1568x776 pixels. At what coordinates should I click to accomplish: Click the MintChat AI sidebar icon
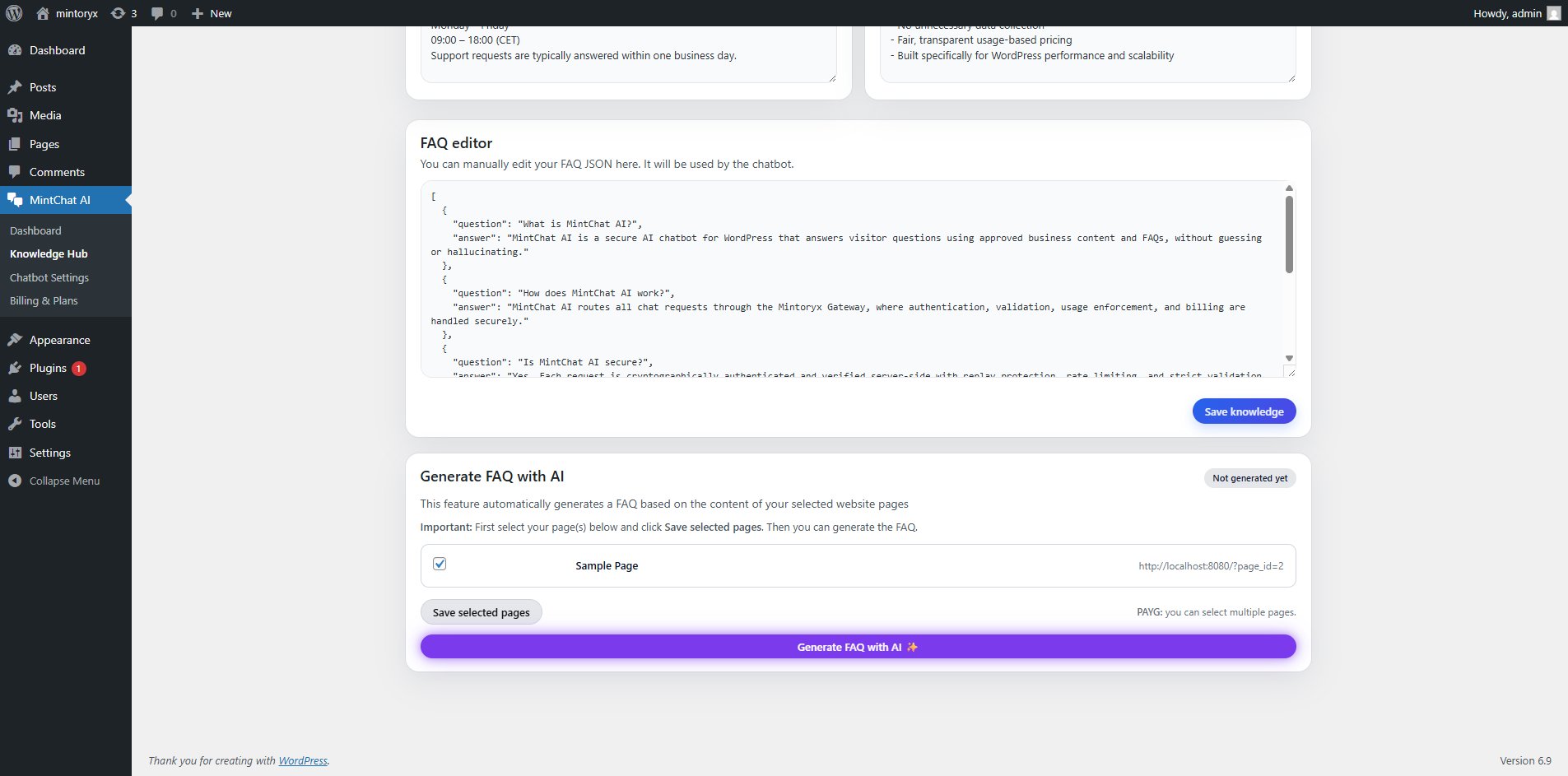click(15, 199)
